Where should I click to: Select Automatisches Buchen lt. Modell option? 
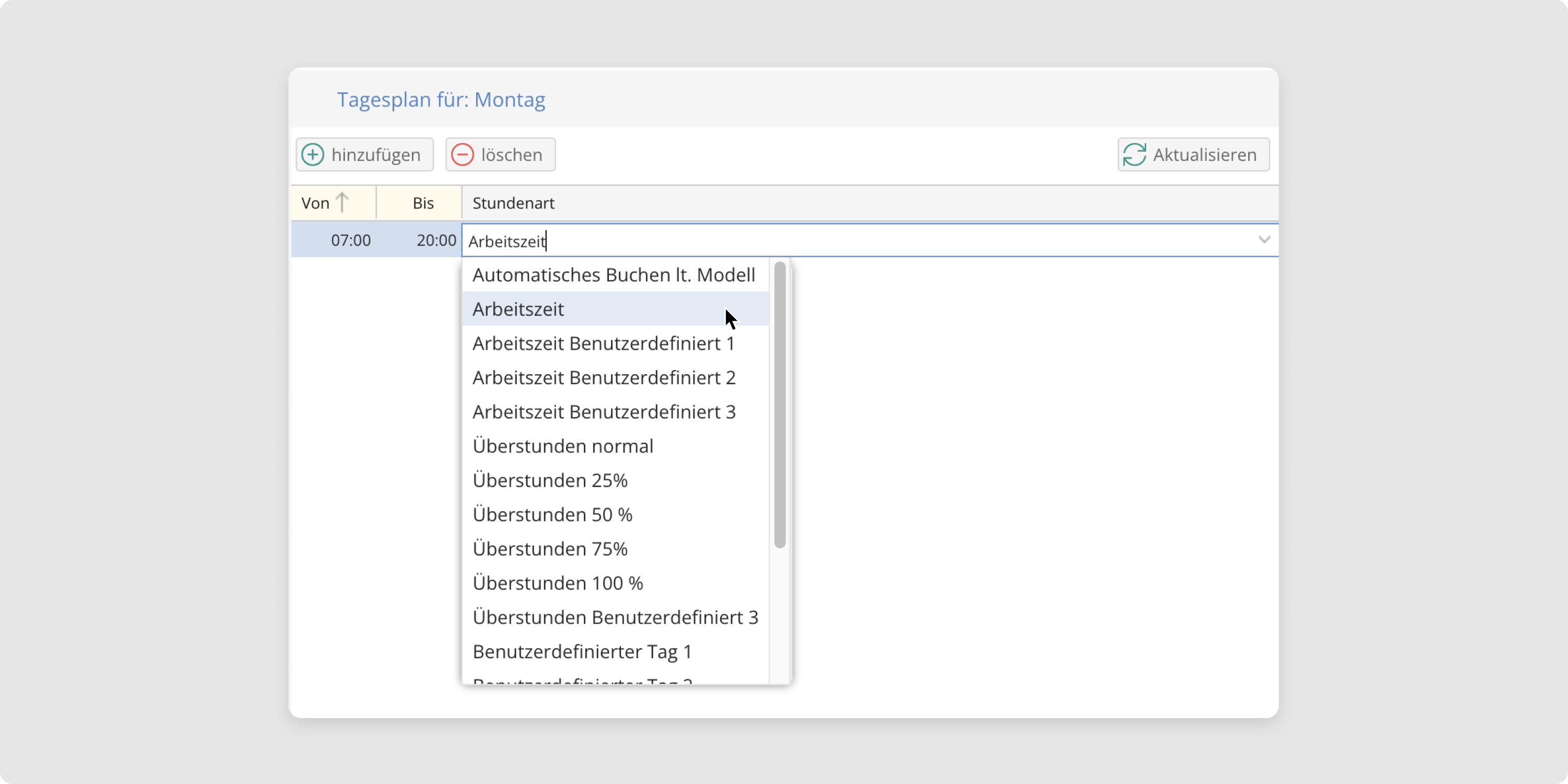point(614,275)
